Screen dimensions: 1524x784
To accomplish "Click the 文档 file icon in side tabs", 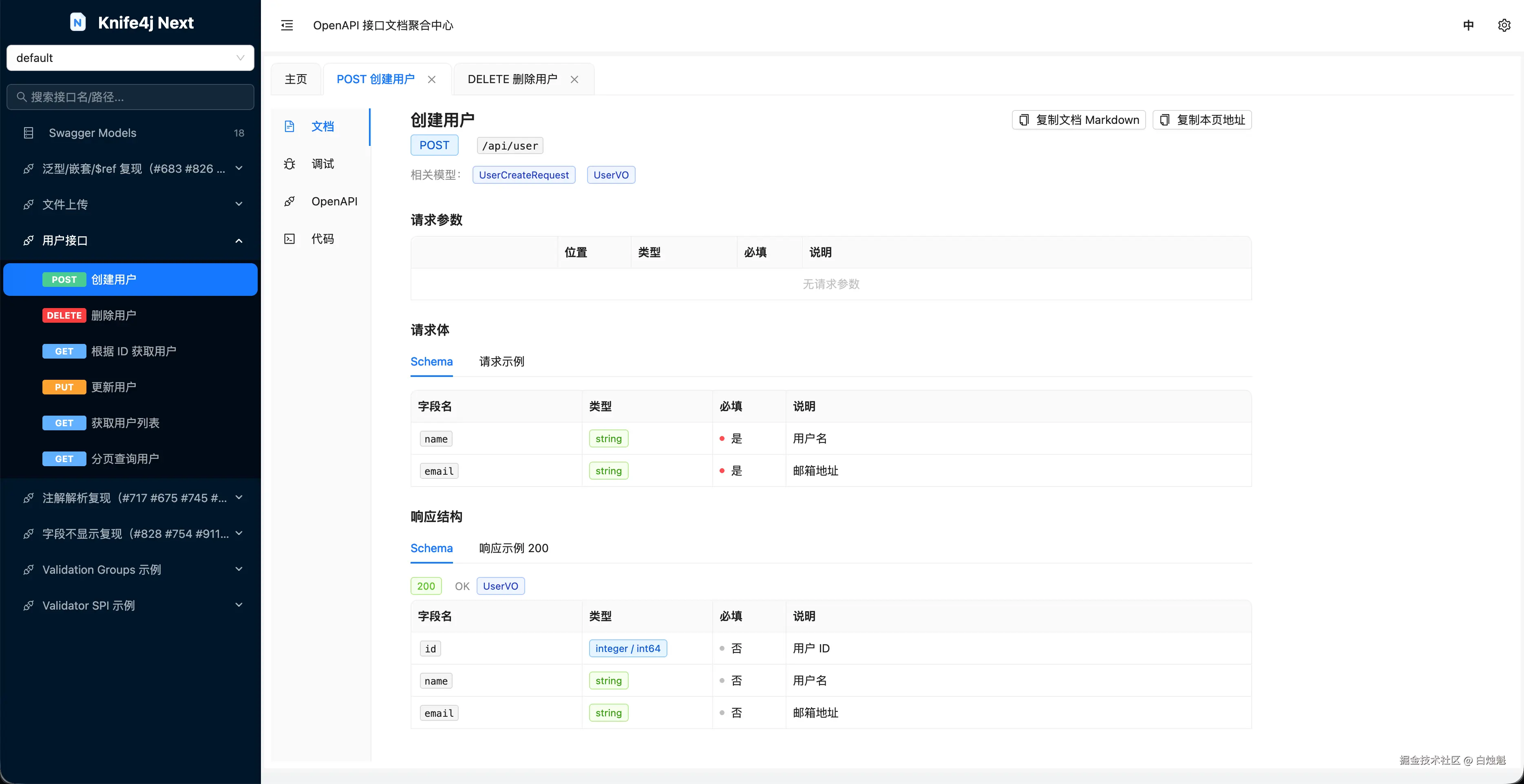I will (x=289, y=127).
